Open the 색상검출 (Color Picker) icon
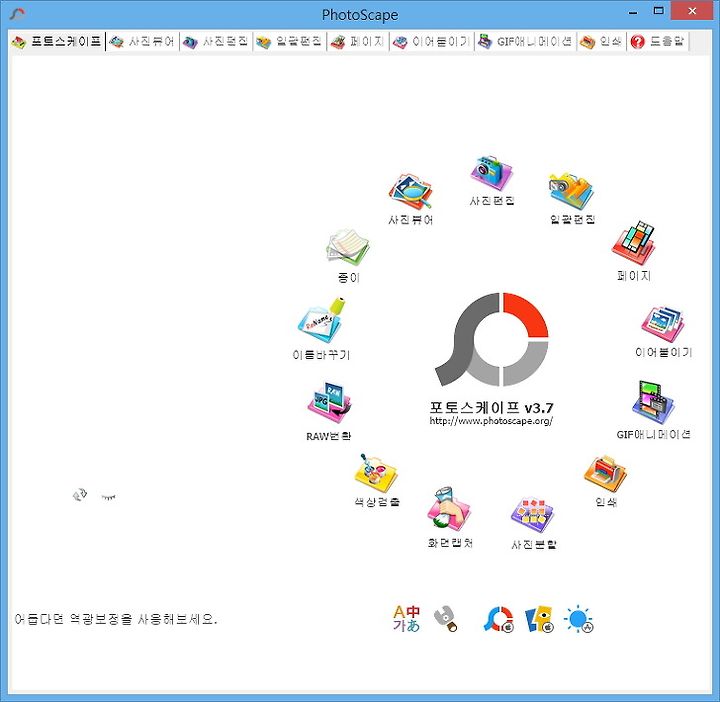 (376, 473)
